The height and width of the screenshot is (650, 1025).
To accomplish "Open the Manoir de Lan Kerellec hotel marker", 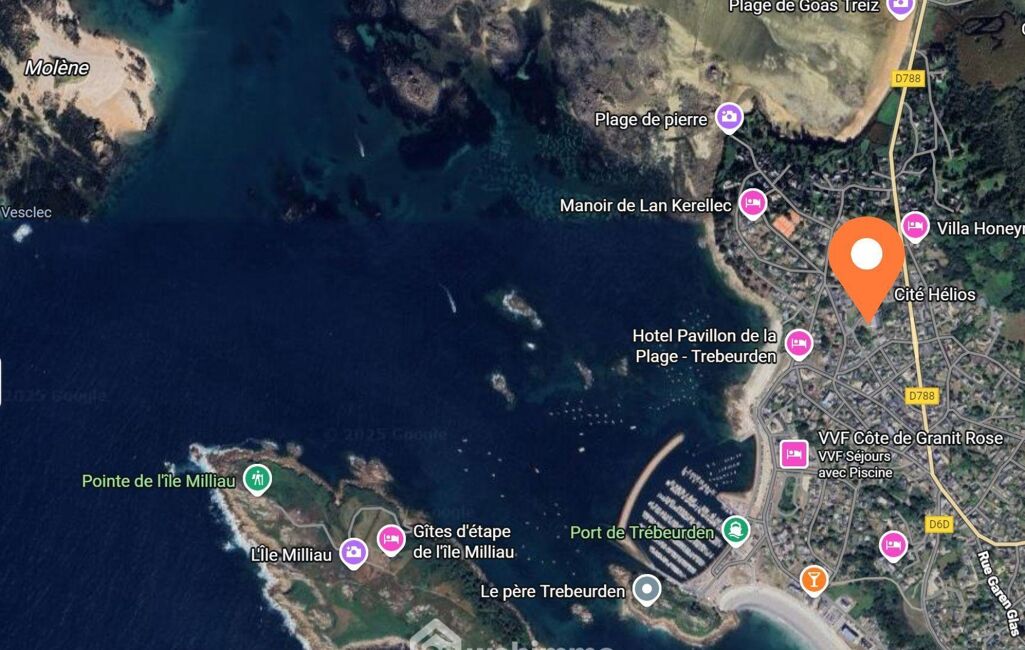I will tap(752, 203).
